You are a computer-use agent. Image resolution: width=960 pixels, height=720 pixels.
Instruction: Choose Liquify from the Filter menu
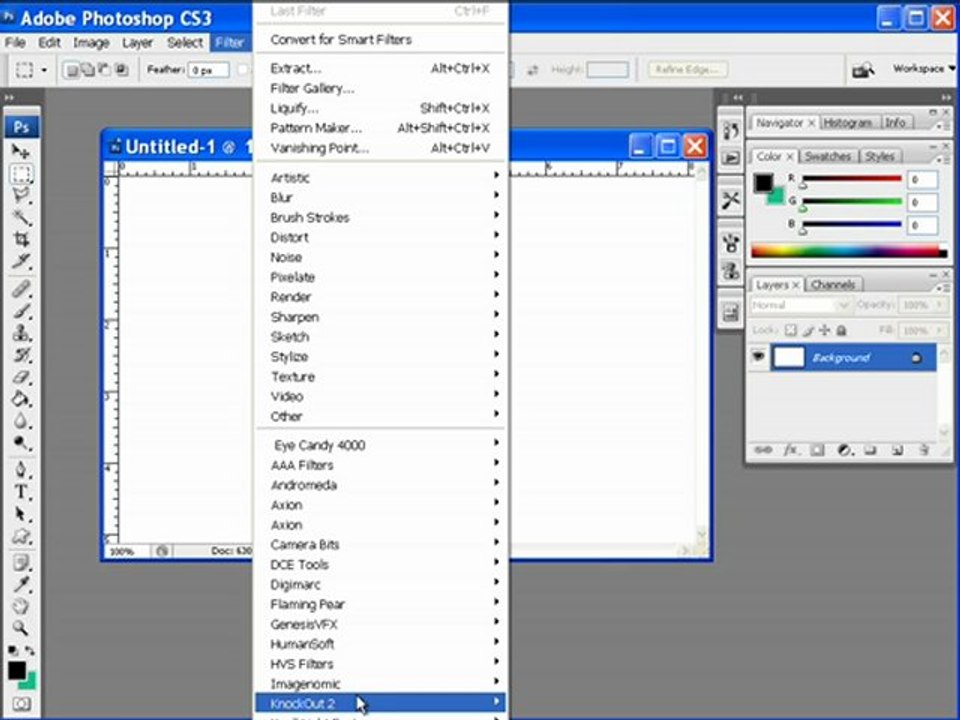pos(381,108)
